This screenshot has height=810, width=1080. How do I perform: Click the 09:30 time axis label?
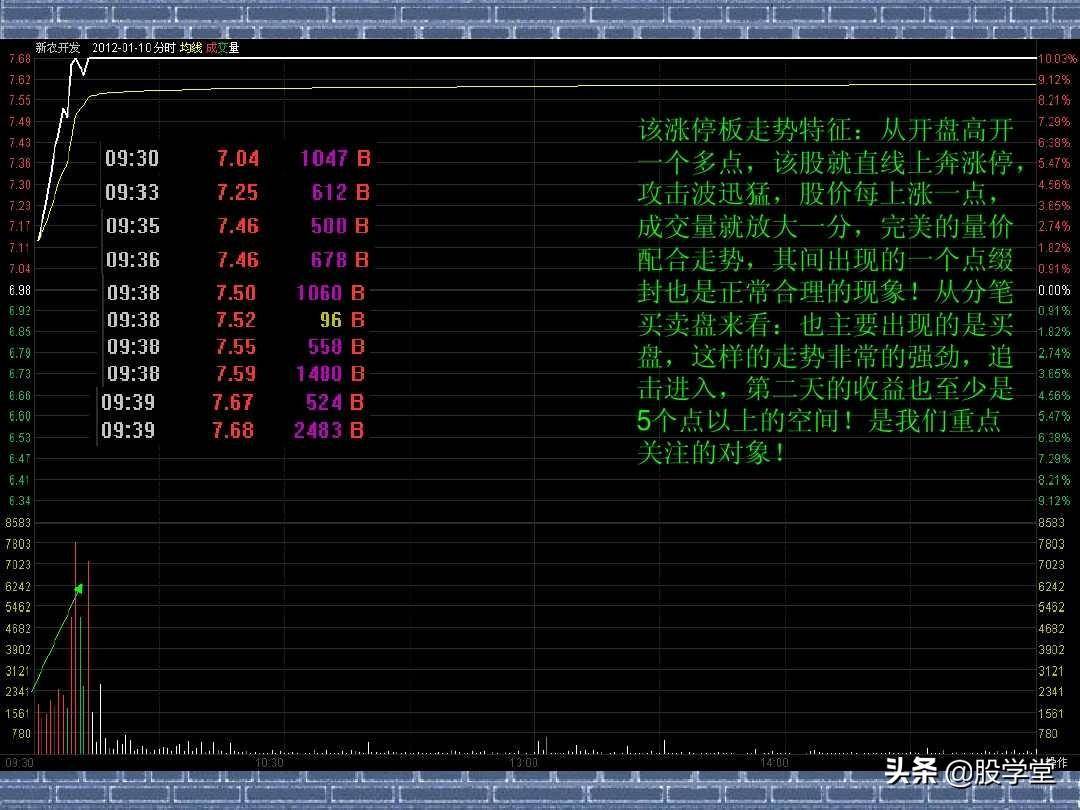pos(19,762)
